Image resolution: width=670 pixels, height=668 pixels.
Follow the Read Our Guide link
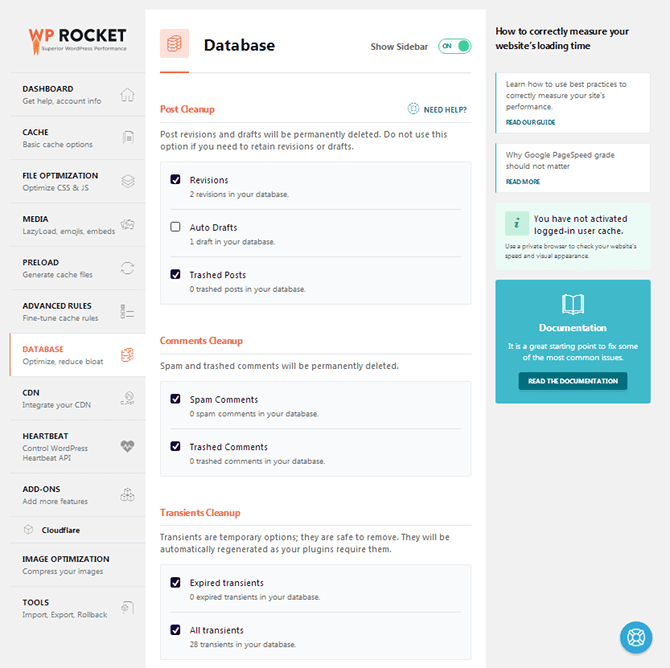530,122
